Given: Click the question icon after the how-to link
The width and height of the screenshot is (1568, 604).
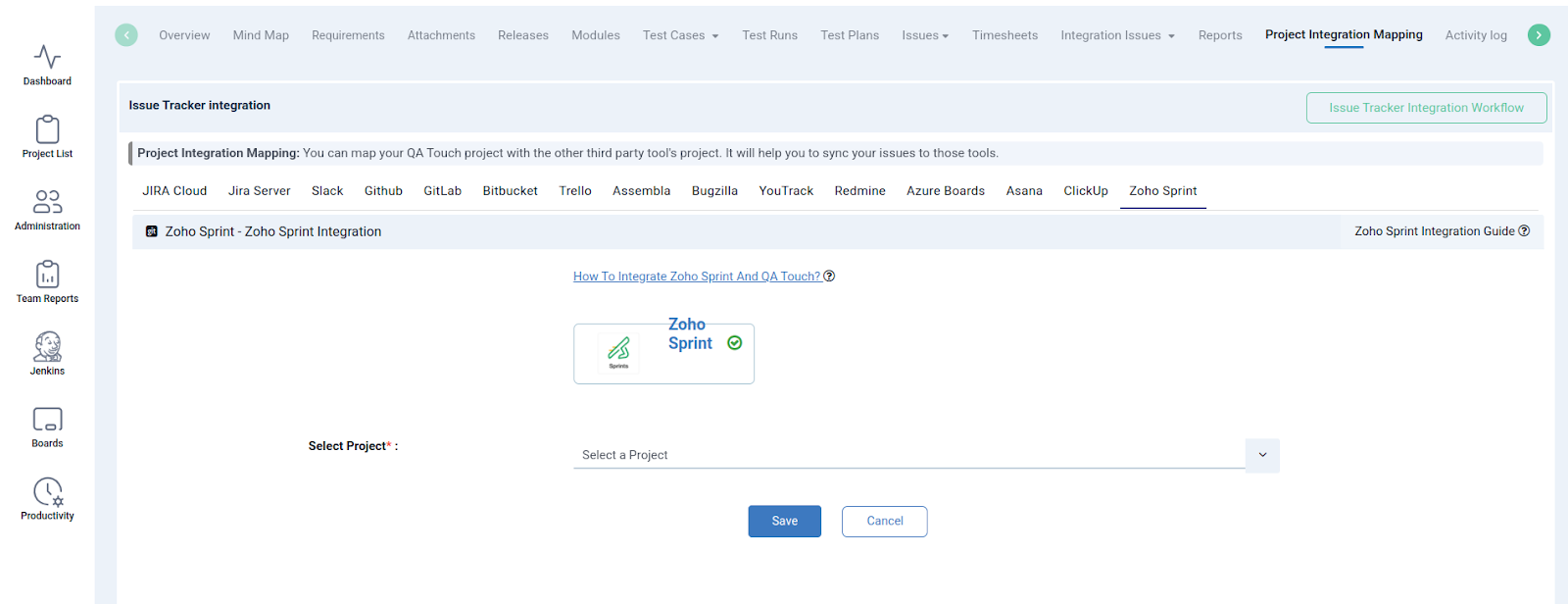Looking at the screenshot, I should point(829,277).
